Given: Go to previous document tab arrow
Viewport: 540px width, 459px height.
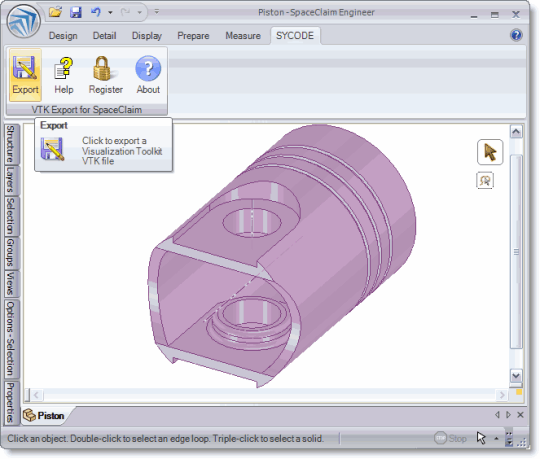Looking at the screenshot, I should tap(497, 415).
